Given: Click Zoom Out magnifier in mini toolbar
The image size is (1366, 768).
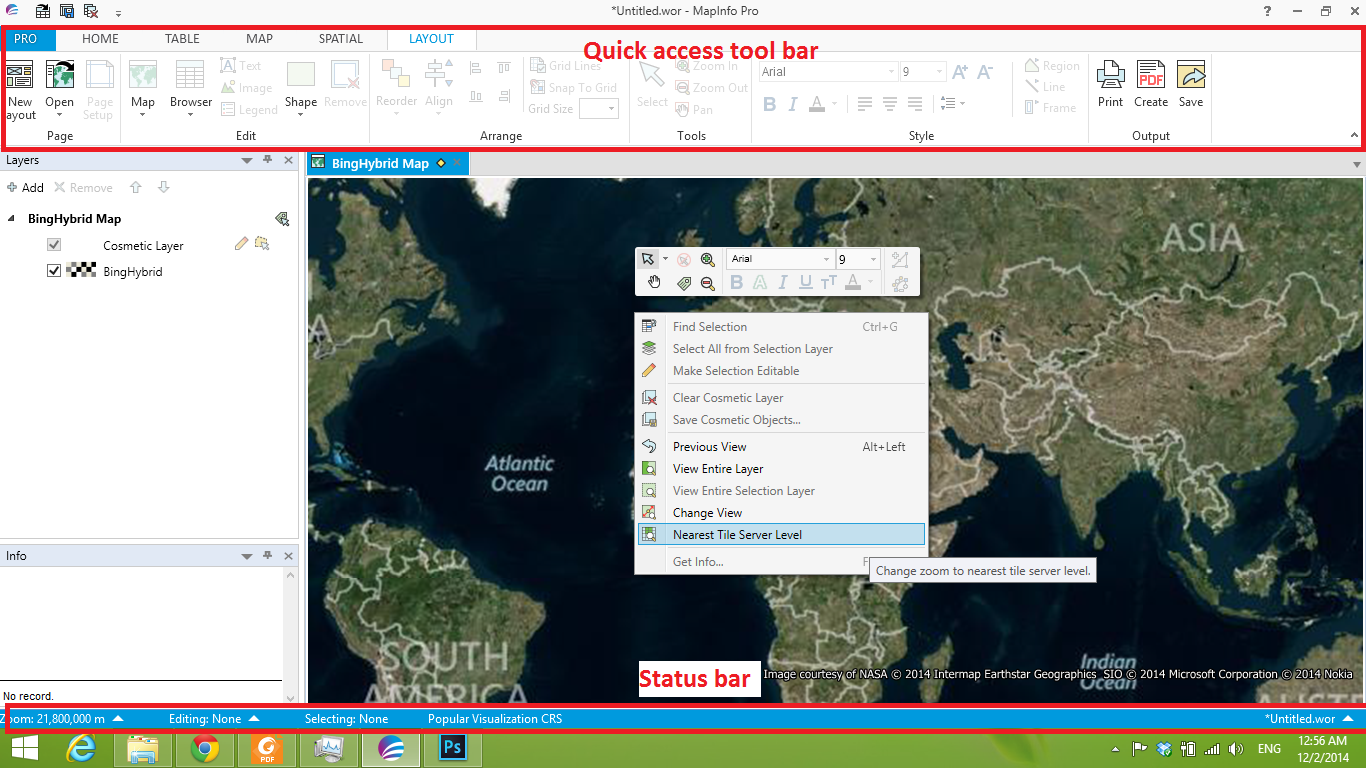Looking at the screenshot, I should (x=708, y=283).
